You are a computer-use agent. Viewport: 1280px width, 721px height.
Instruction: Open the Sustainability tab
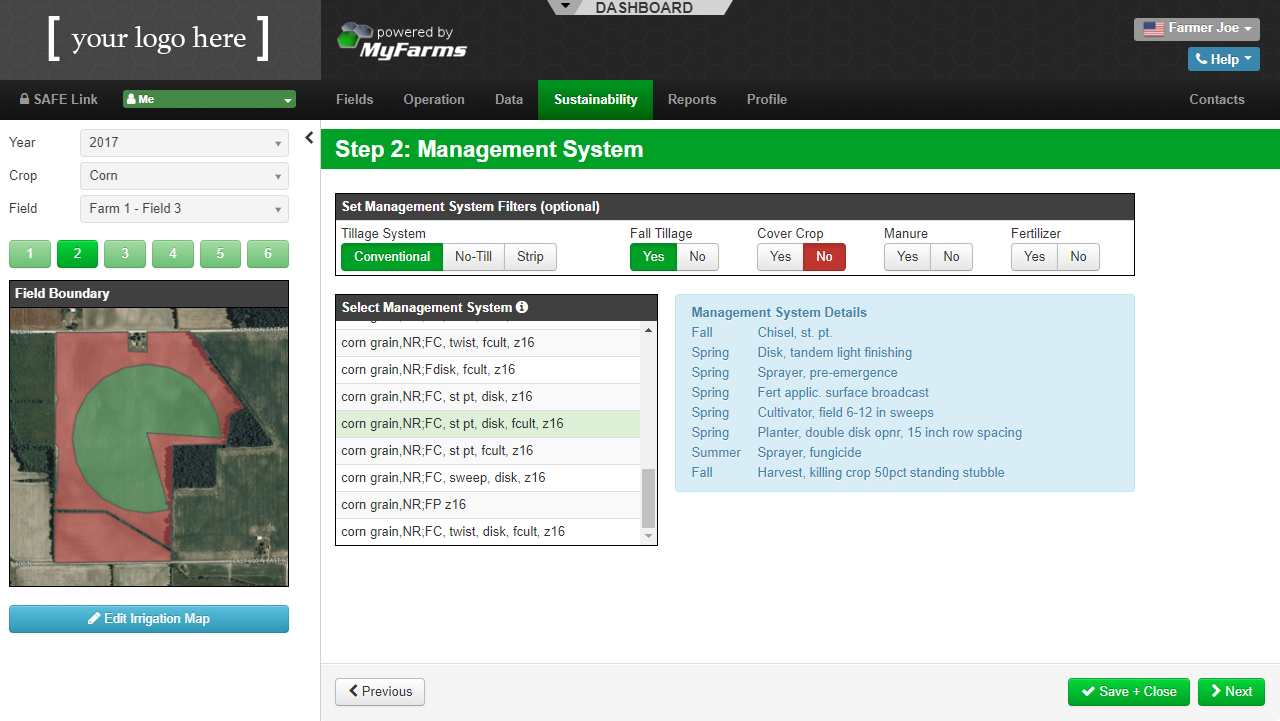pyautogui.click(x=595, y=100)
